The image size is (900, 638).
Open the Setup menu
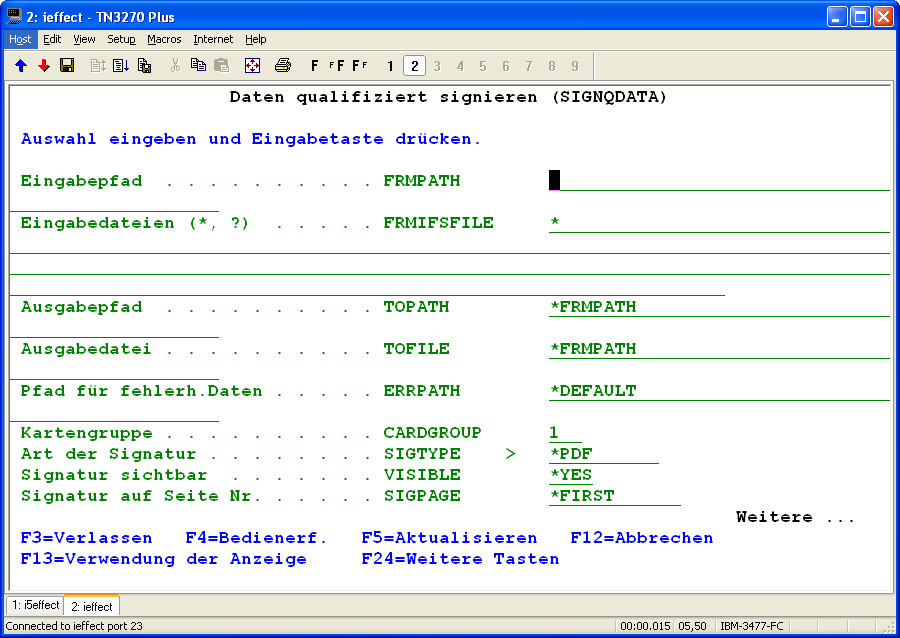click(x=121, y=39)
